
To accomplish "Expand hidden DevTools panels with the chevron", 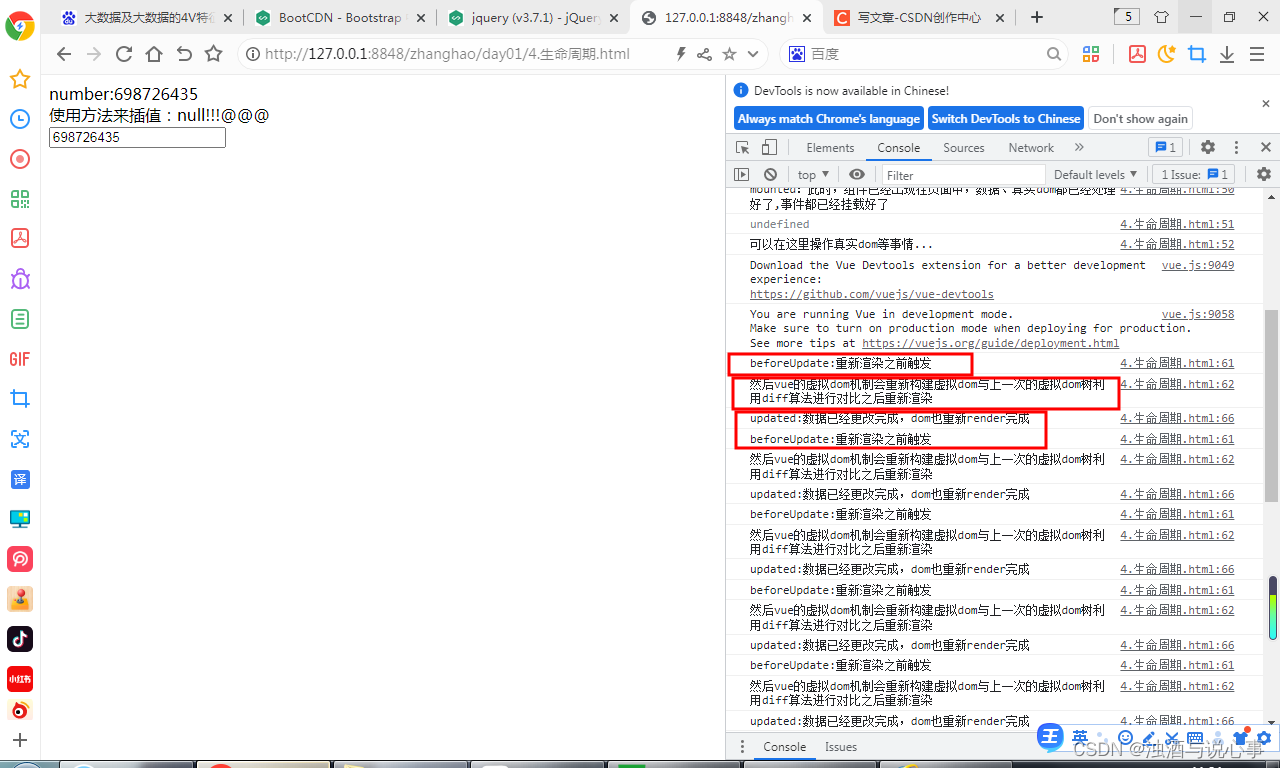I will click(1078, 147).
